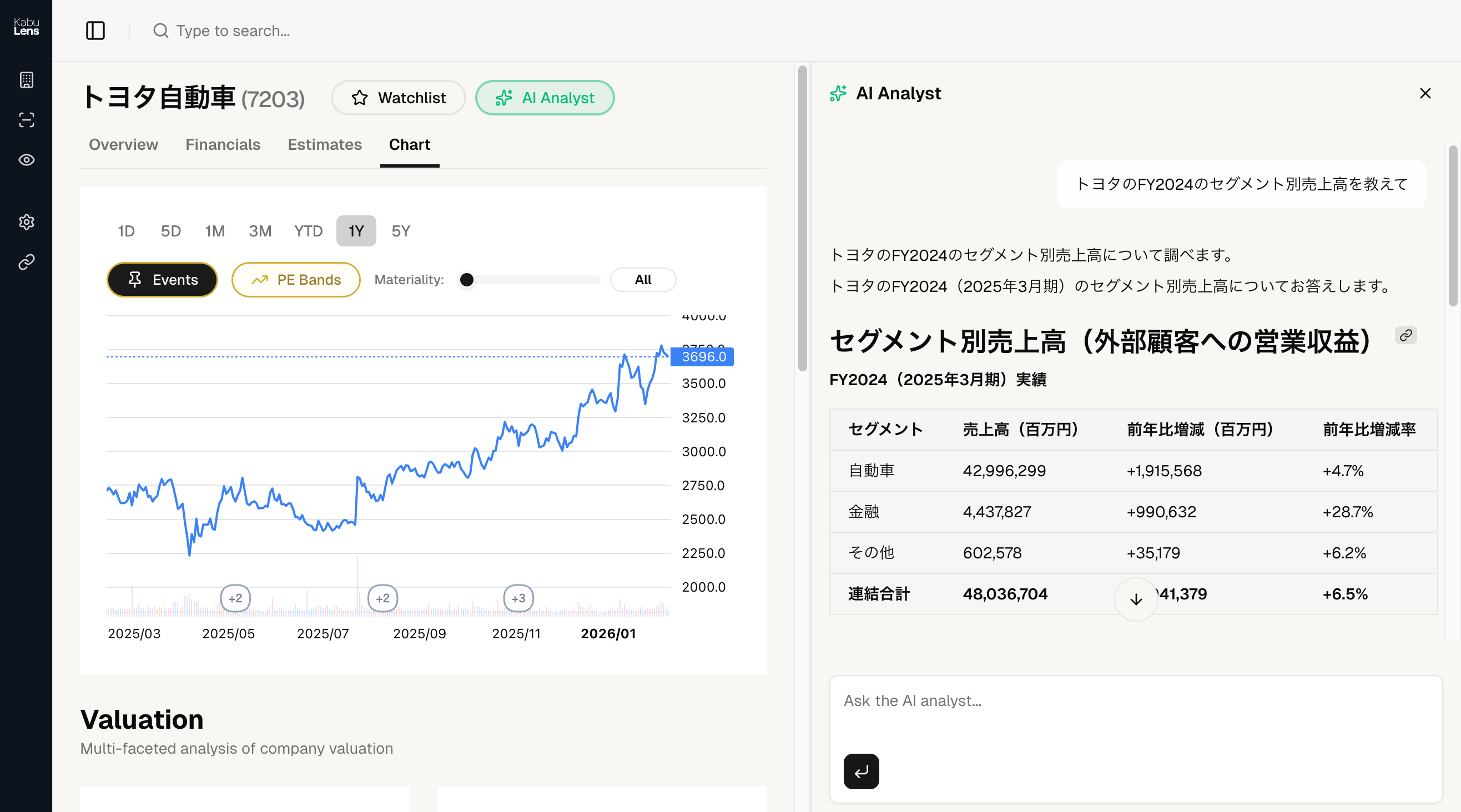Expand the +2 events marker near 2025/05
This screenshot has width=1461, height=812.
235,598
